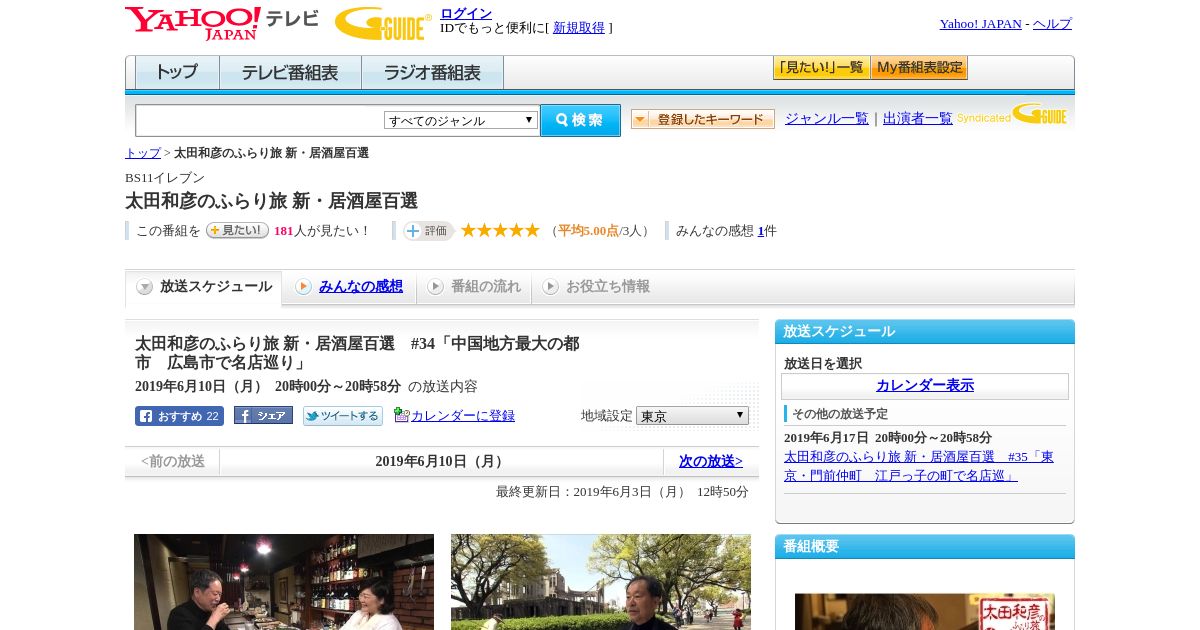Open the #35 東京・門前仲町 episode link

[919, 466]
